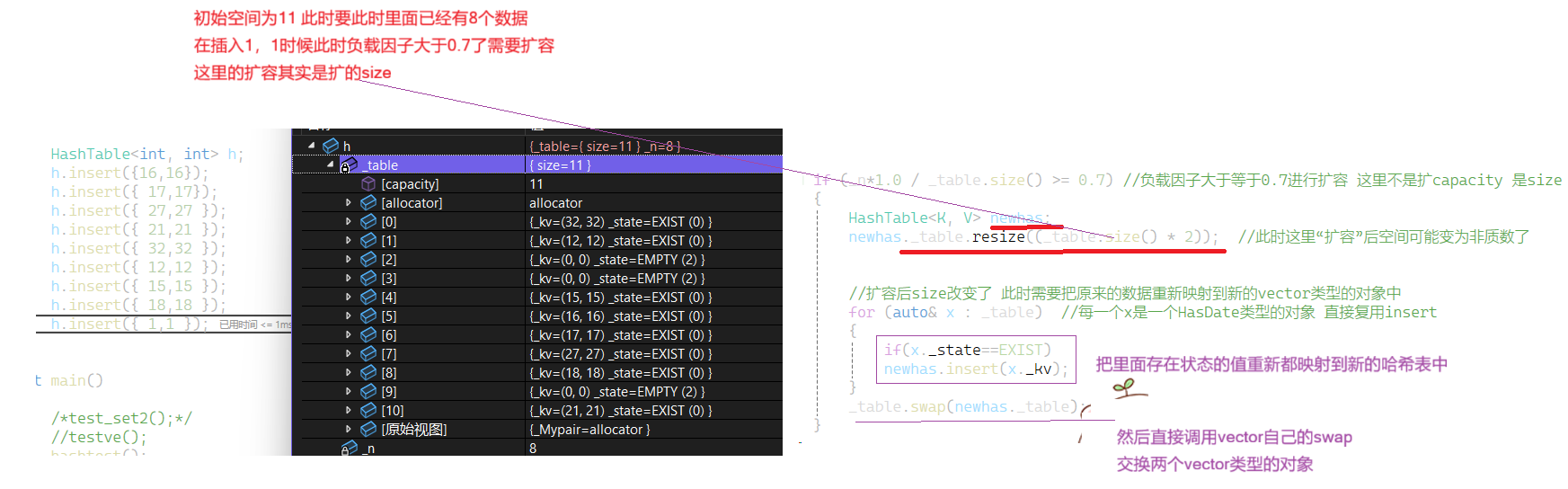Expand the [原始视图] raw view node

tap(349, 429)
